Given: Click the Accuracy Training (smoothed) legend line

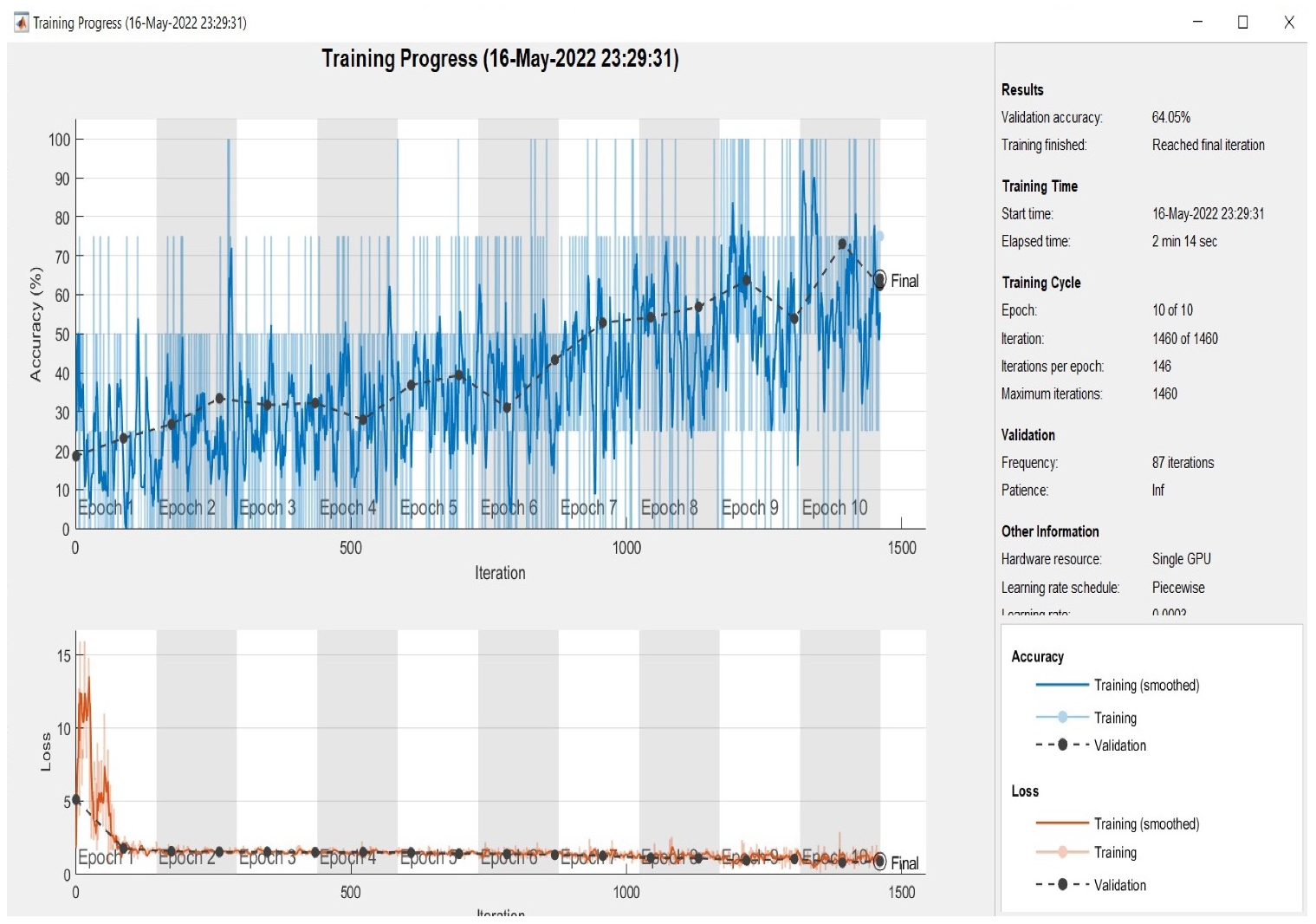Looking at the screenshot, I should [x=1061, y=685].
